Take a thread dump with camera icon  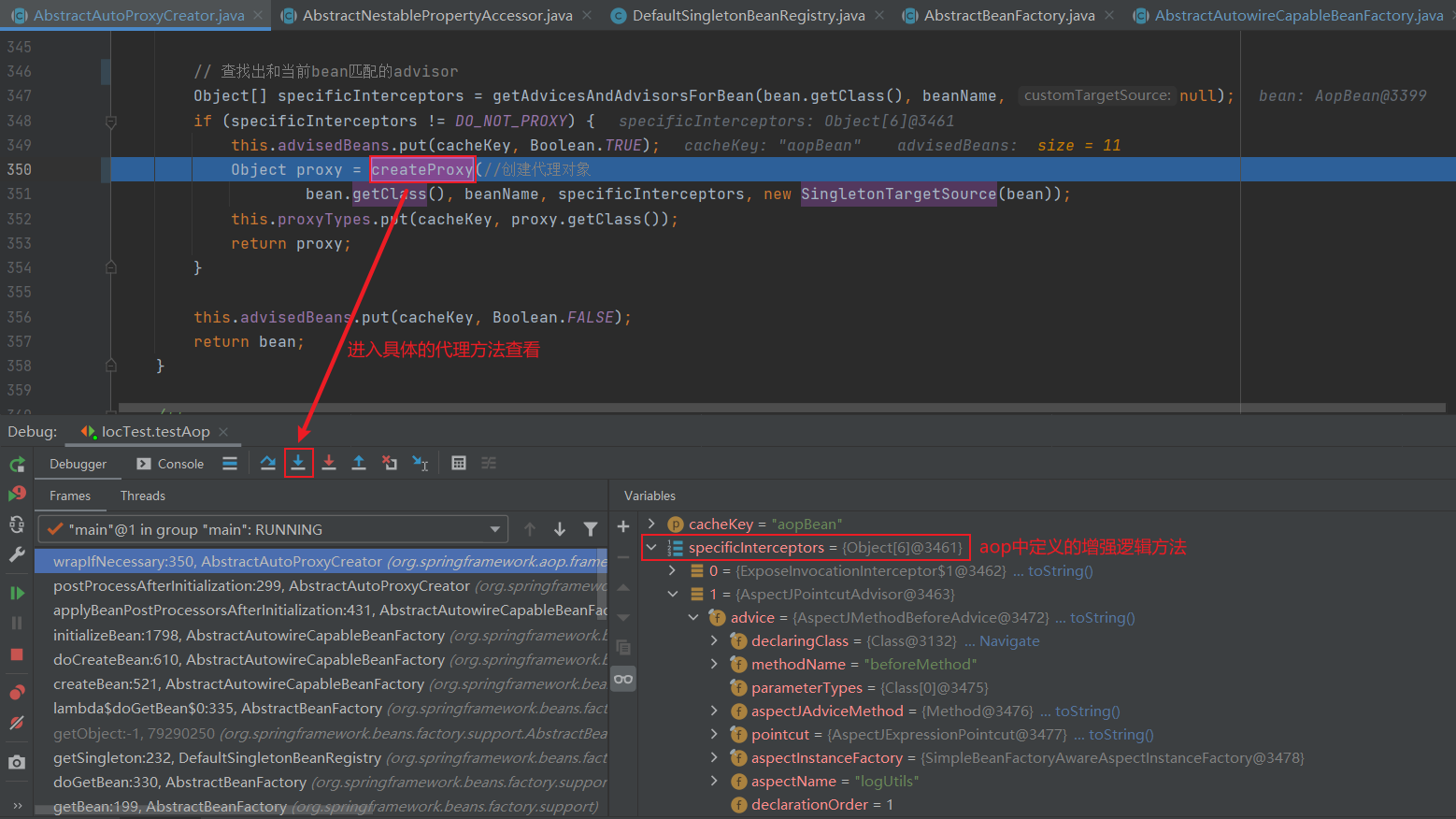(17, 762)
